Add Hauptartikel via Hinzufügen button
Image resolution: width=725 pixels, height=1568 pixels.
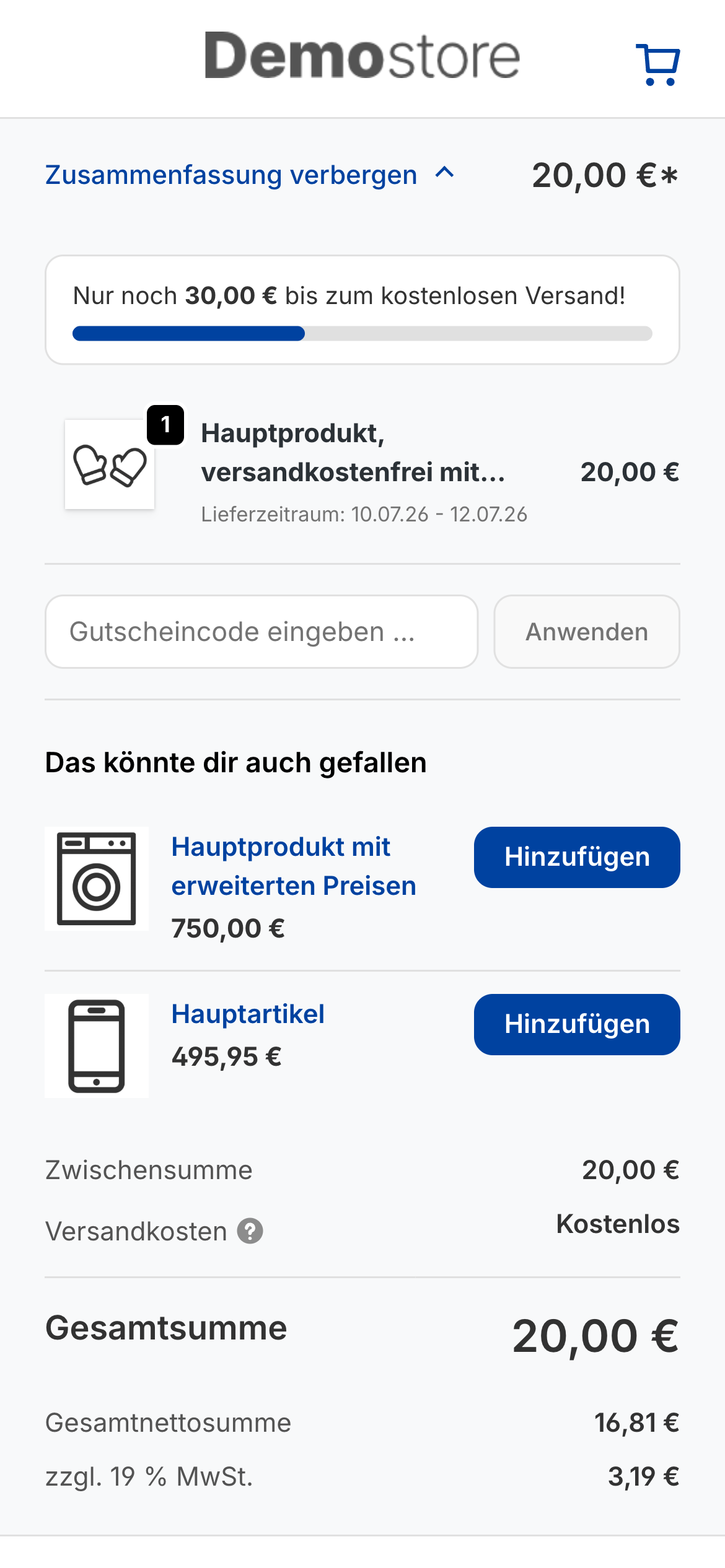[x=577, y=1024]
